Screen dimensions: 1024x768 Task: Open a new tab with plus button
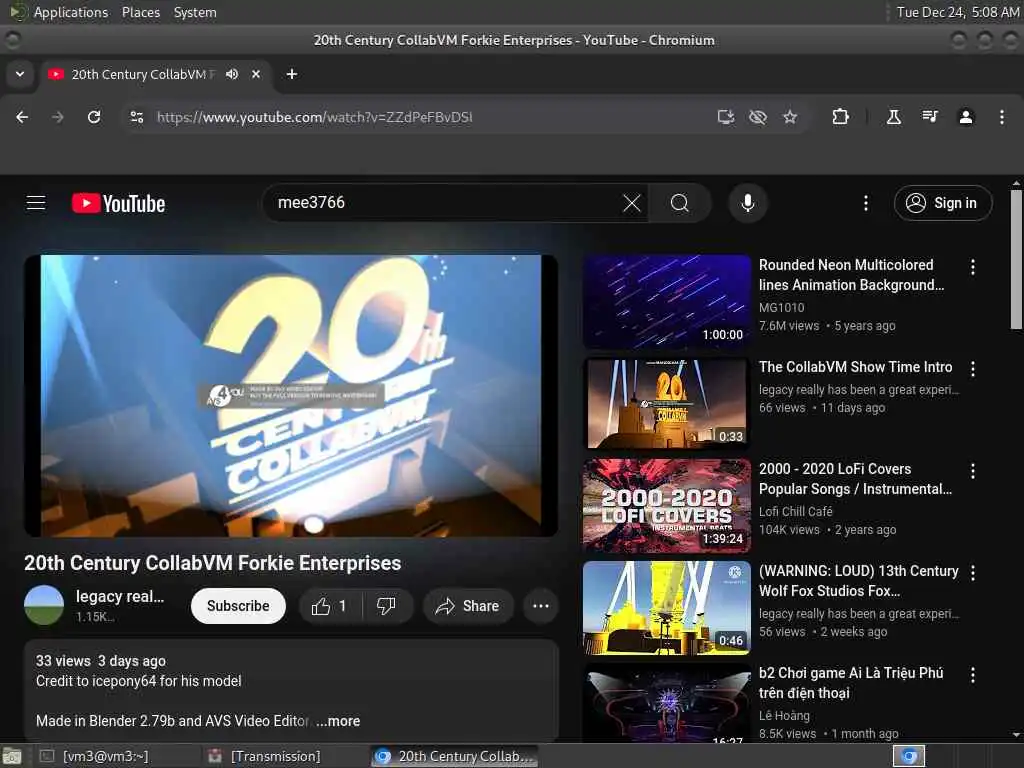click(x=292, y=74)
